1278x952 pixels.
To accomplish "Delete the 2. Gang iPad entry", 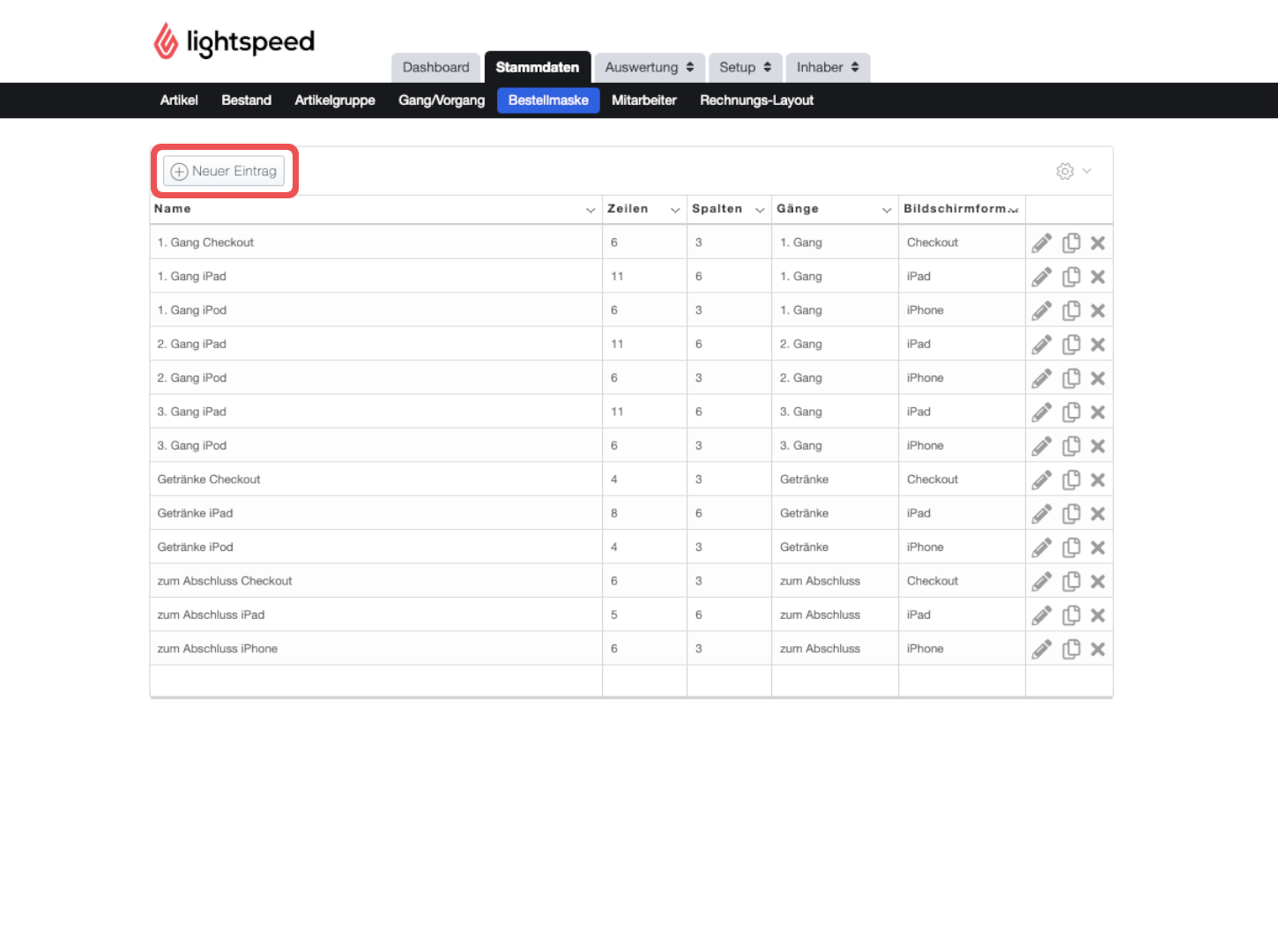I will [x=1097, y=345].
